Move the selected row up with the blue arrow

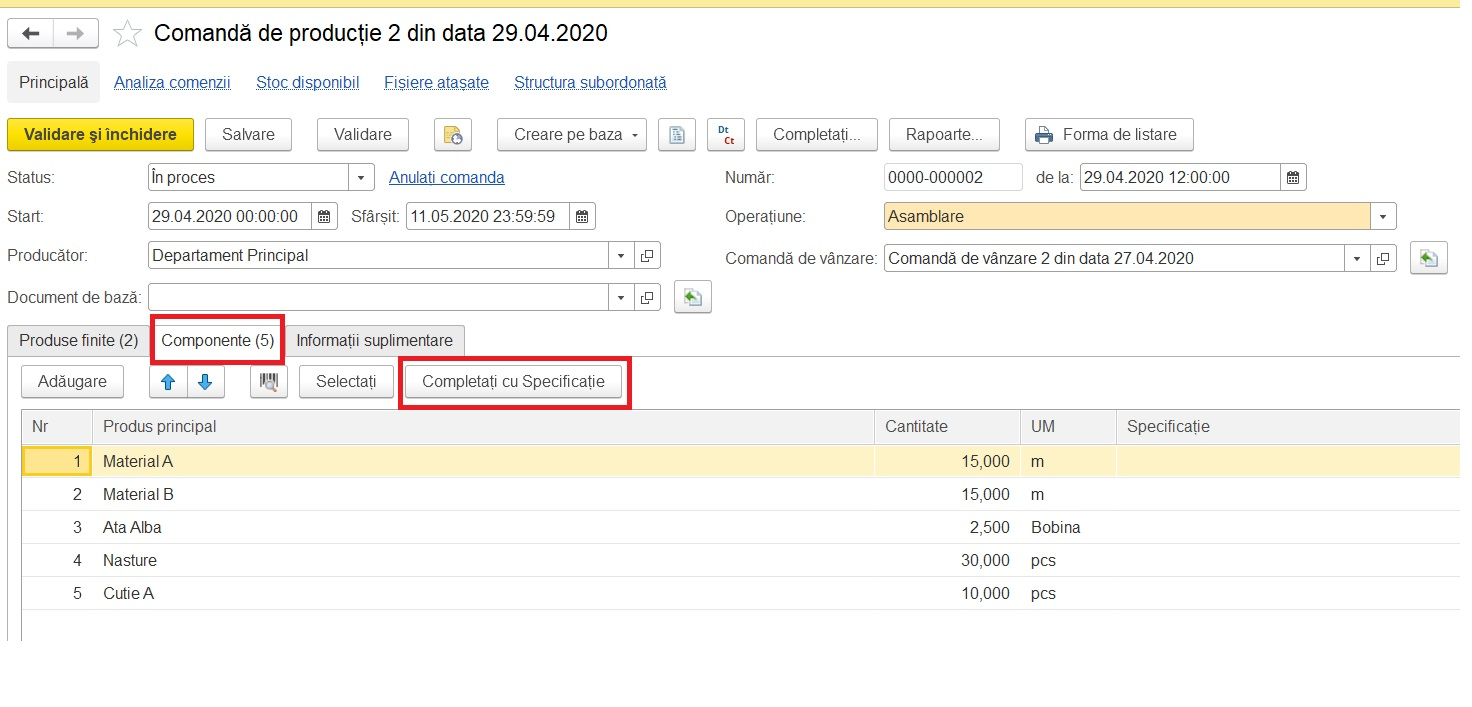(168, 382)
